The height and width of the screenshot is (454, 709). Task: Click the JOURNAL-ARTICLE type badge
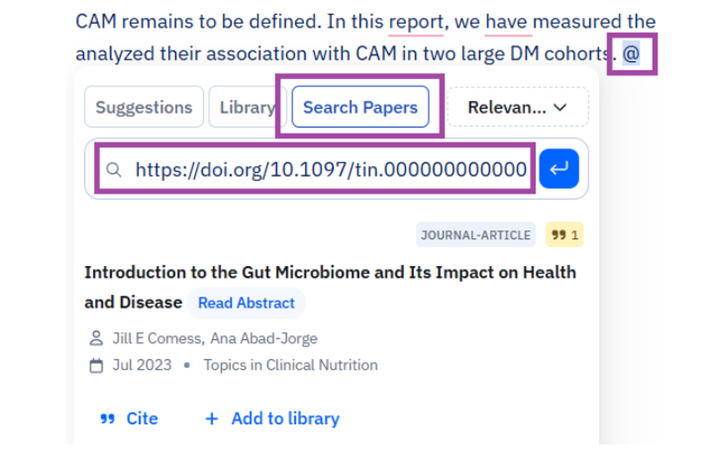[476, 235]
